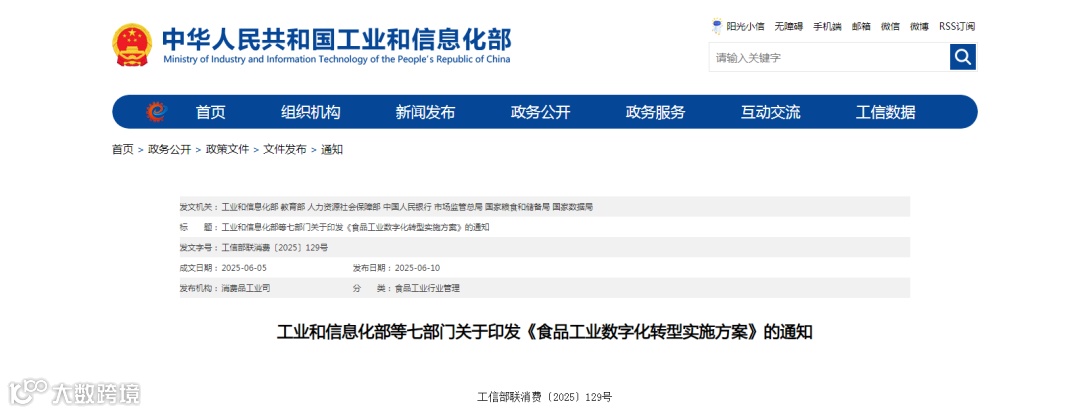Click the centered document number 工信部联消费〔2025〕129号
Viewport: 1080px width, 413px height.
point(545,397)
